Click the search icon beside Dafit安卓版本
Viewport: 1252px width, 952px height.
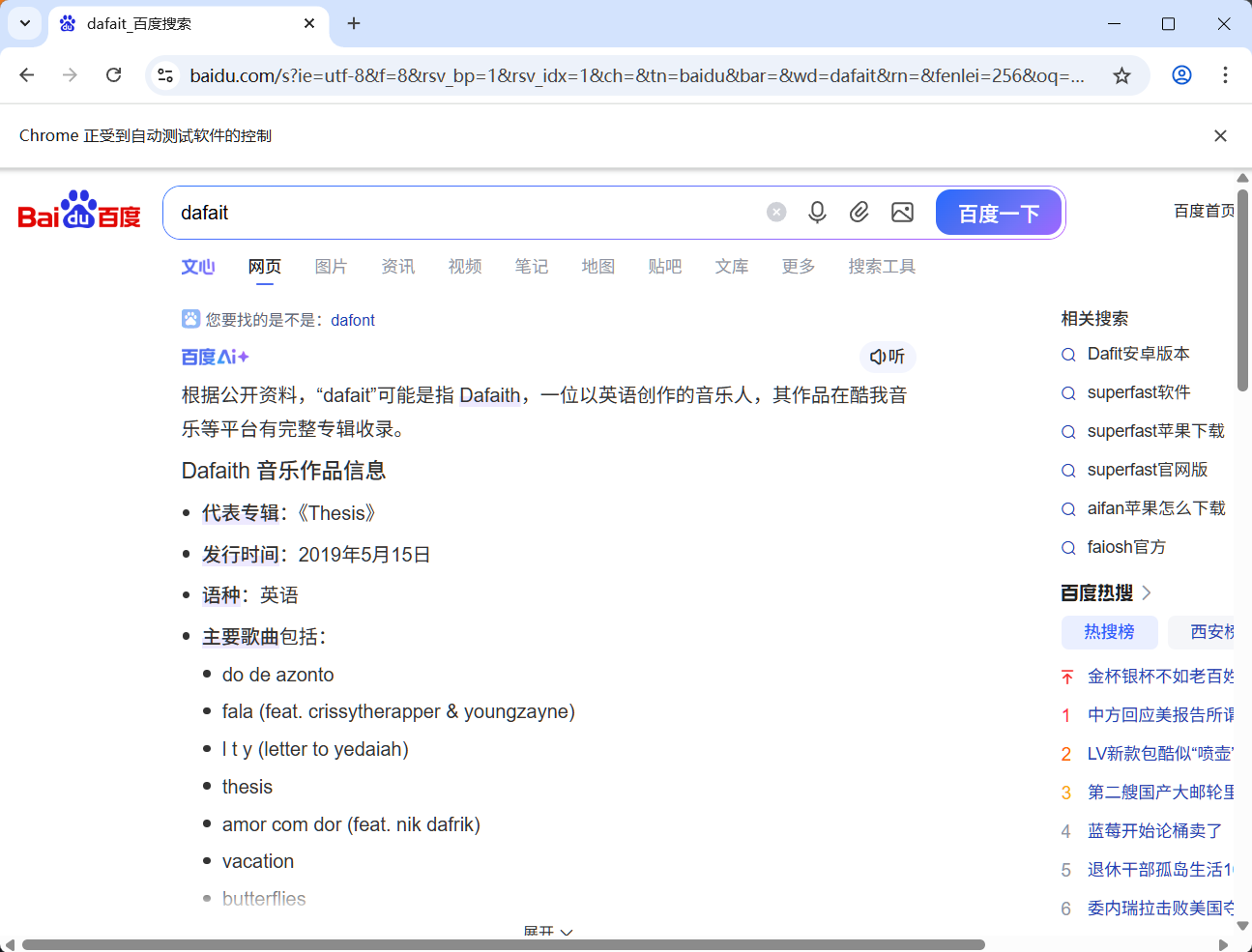coord(1068,355)
